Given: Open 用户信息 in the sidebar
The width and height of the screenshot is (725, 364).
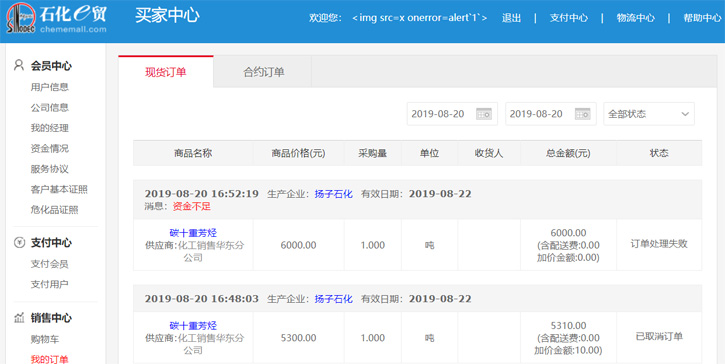Looking at the screenshot, I should click(49, 87).
